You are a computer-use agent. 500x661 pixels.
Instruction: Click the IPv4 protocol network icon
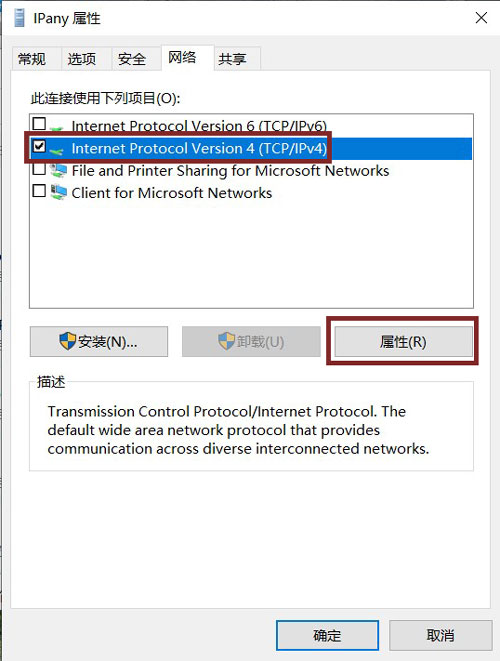click(58, 150)
